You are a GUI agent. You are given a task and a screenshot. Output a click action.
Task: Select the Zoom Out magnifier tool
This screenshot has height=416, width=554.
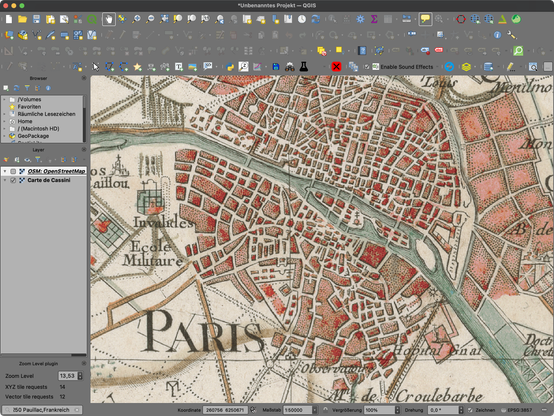click(x=150, y=19)
